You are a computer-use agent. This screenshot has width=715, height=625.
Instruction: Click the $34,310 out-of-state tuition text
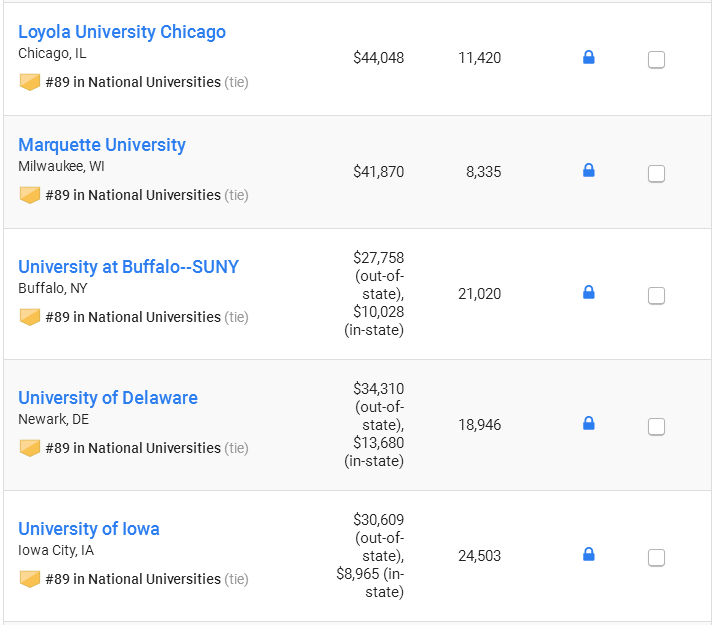click(x=378, y=407)
